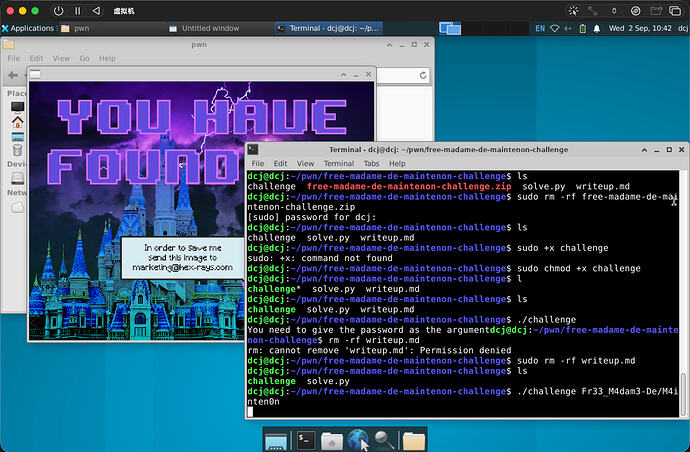Select the device drive in sidebar
The image size is (690, 452).
click(x=18, y=178)
